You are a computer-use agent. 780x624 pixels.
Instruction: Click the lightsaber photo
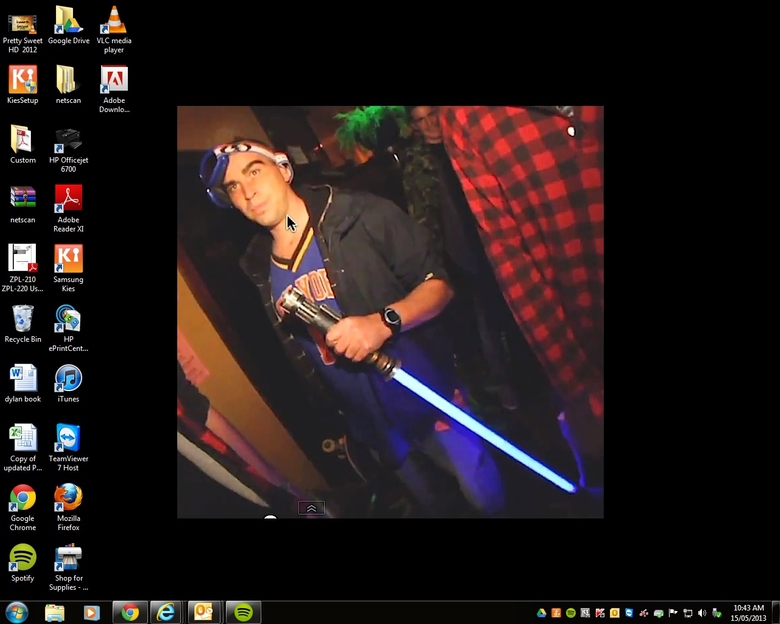click(390, 312)
